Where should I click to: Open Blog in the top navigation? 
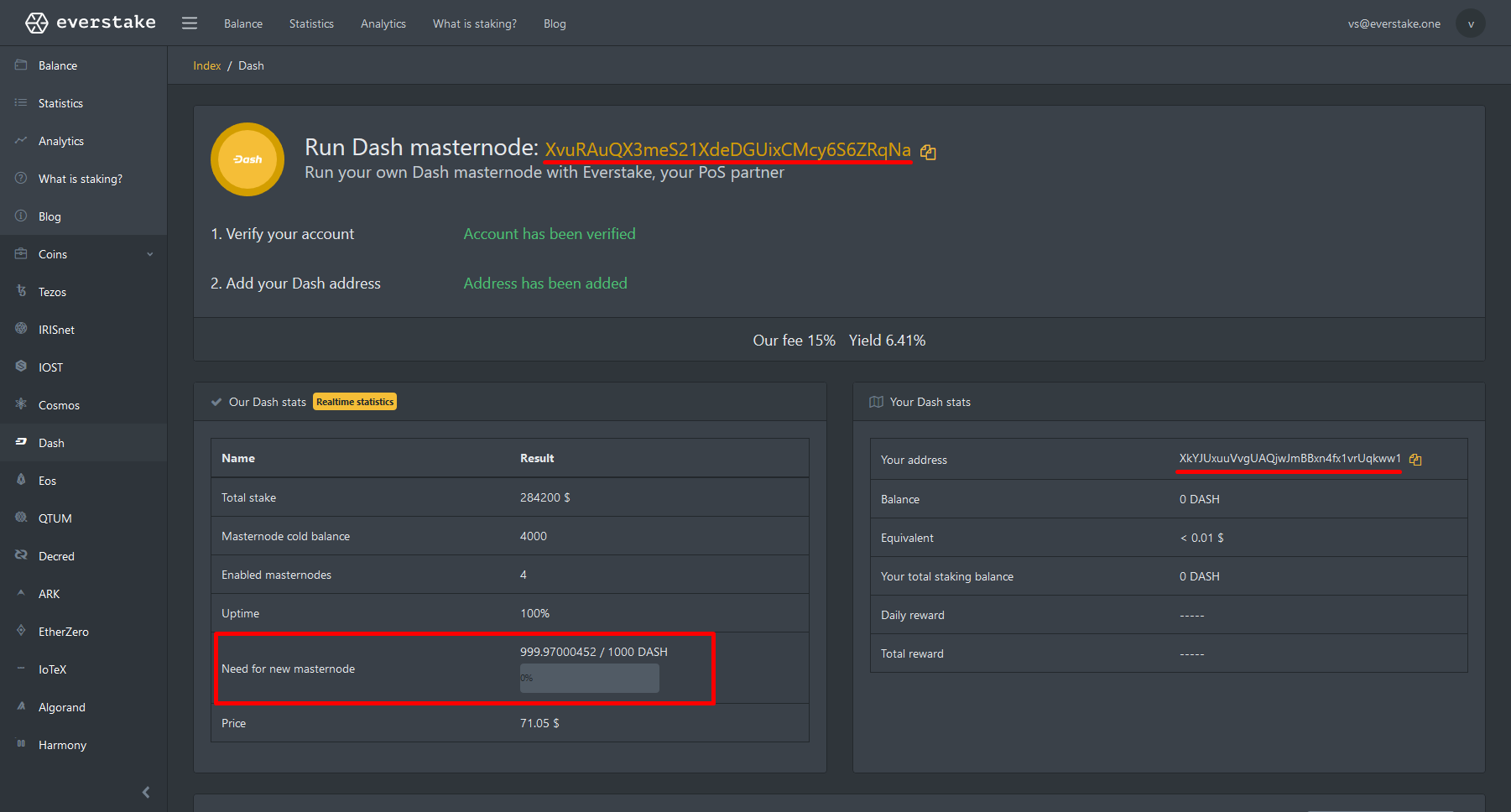(x=555, y=23)
